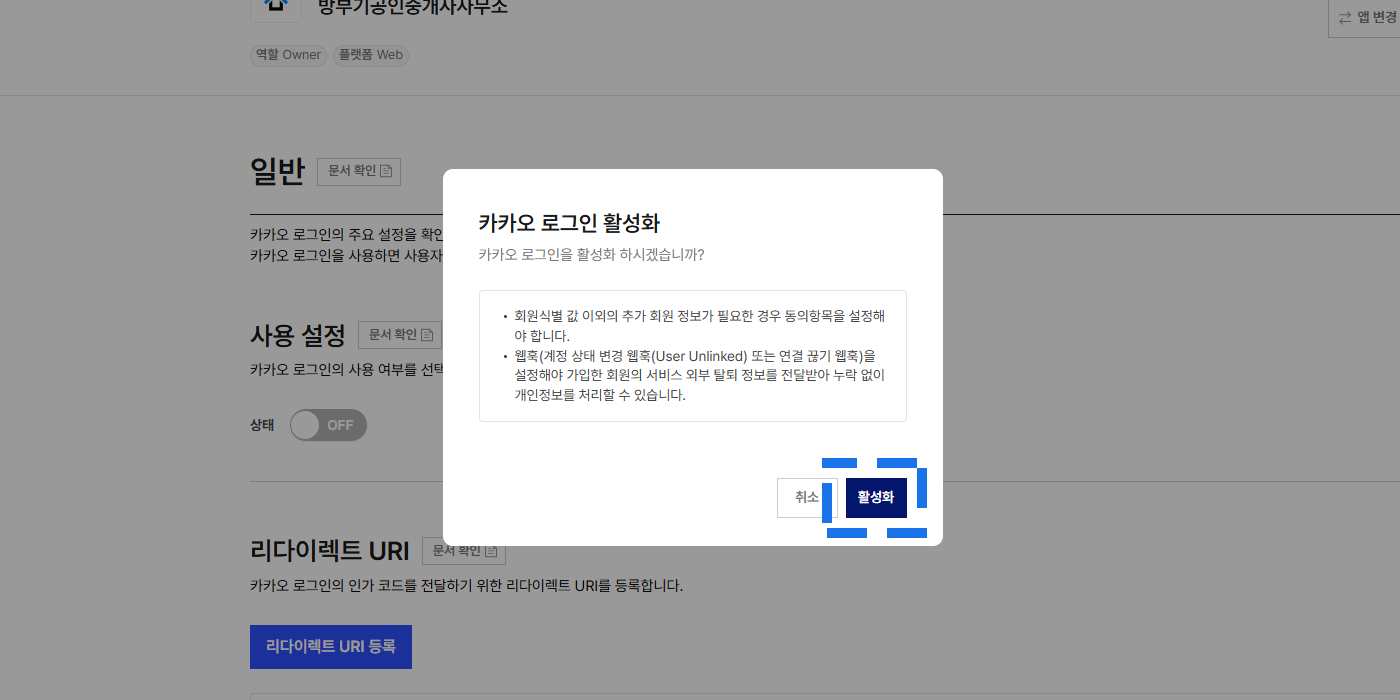Open 문서 확인 beside 사용 설정 heading
This screenshot has height=700, width=1400.
pos(399,334)
